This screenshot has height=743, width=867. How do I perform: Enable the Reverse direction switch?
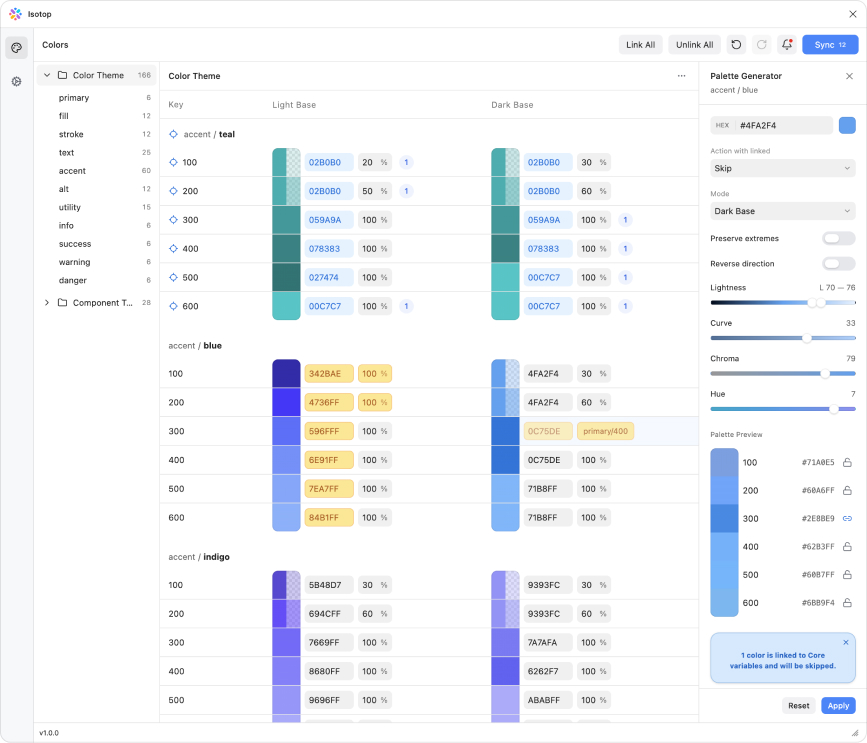coord(838,264)
